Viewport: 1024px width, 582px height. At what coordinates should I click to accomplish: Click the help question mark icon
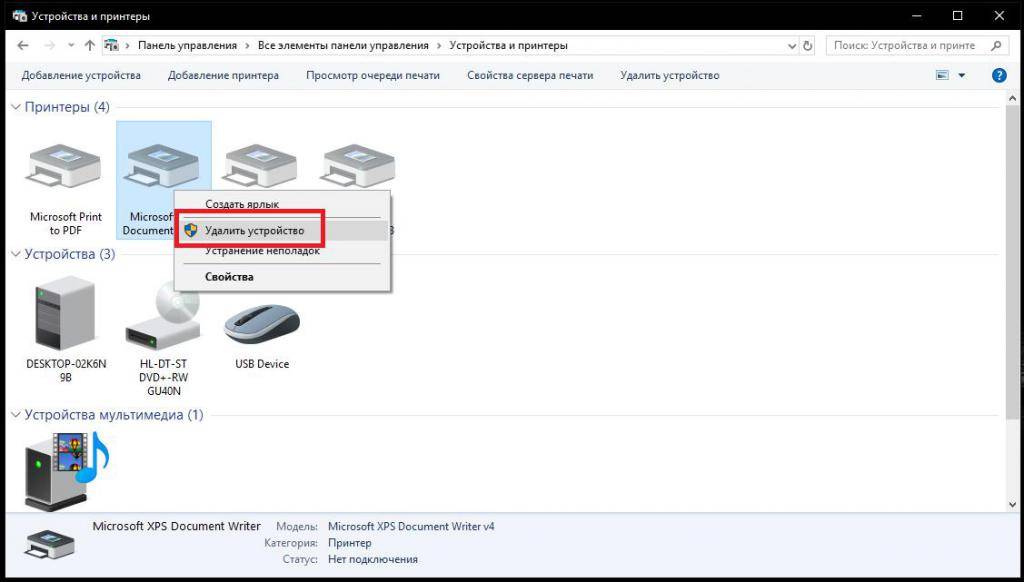coord(999,75)
